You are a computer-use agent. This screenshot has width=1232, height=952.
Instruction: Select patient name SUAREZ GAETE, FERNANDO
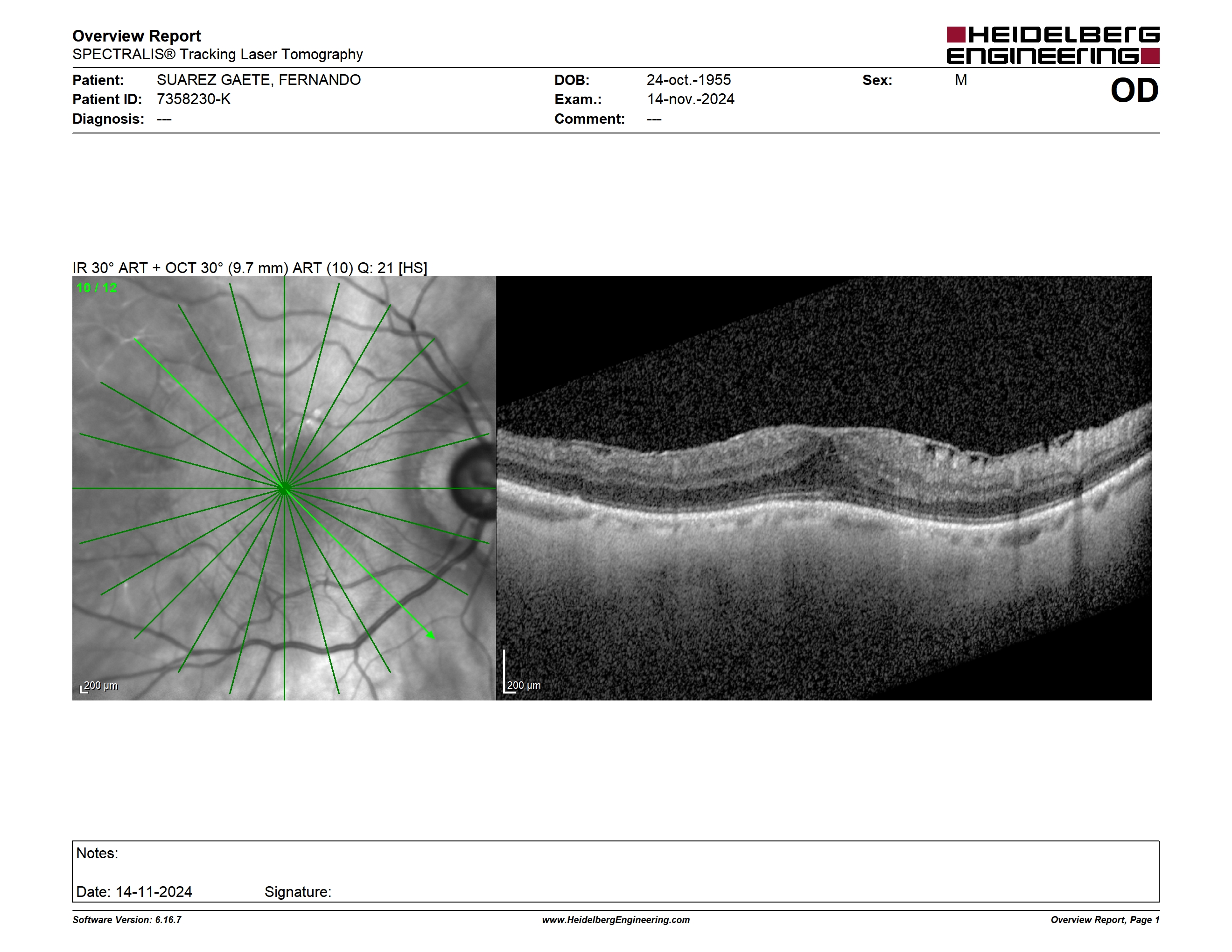point(259,80)
